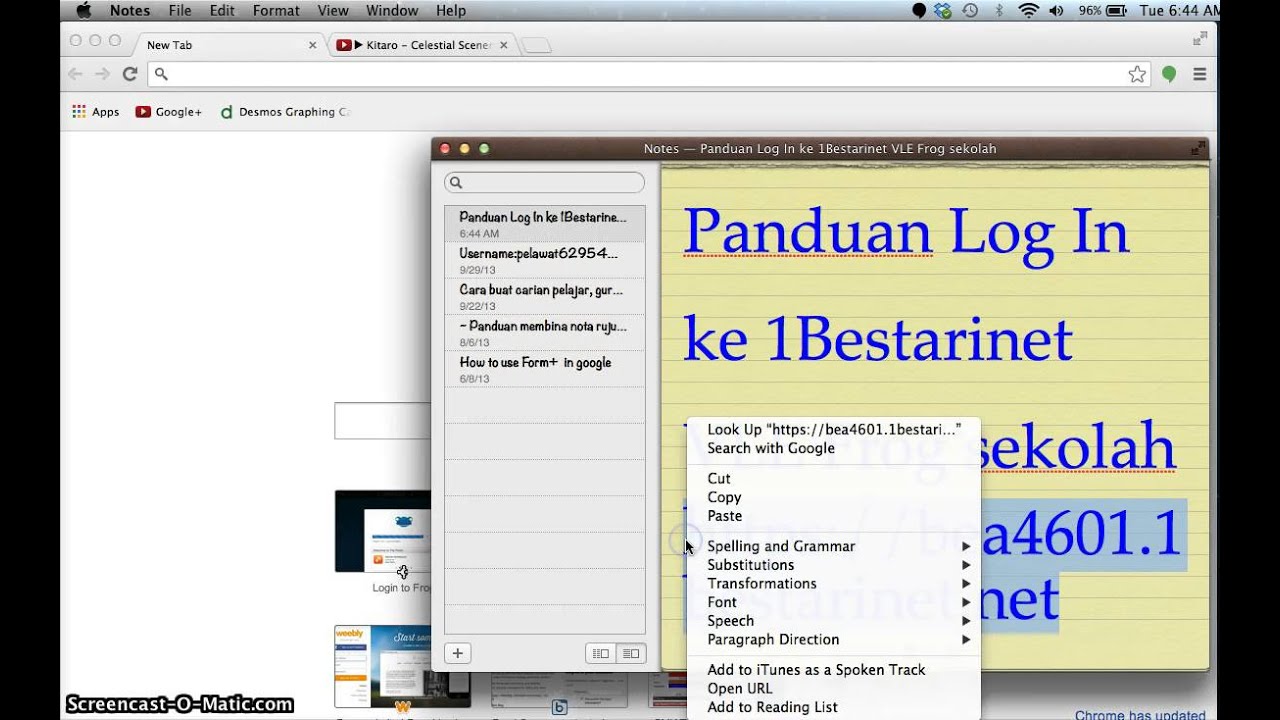The height and width of the screenshot is (720, 1280).
Task: Click the Time Machine icon in menu bar
Action: (x=970, y=10)
